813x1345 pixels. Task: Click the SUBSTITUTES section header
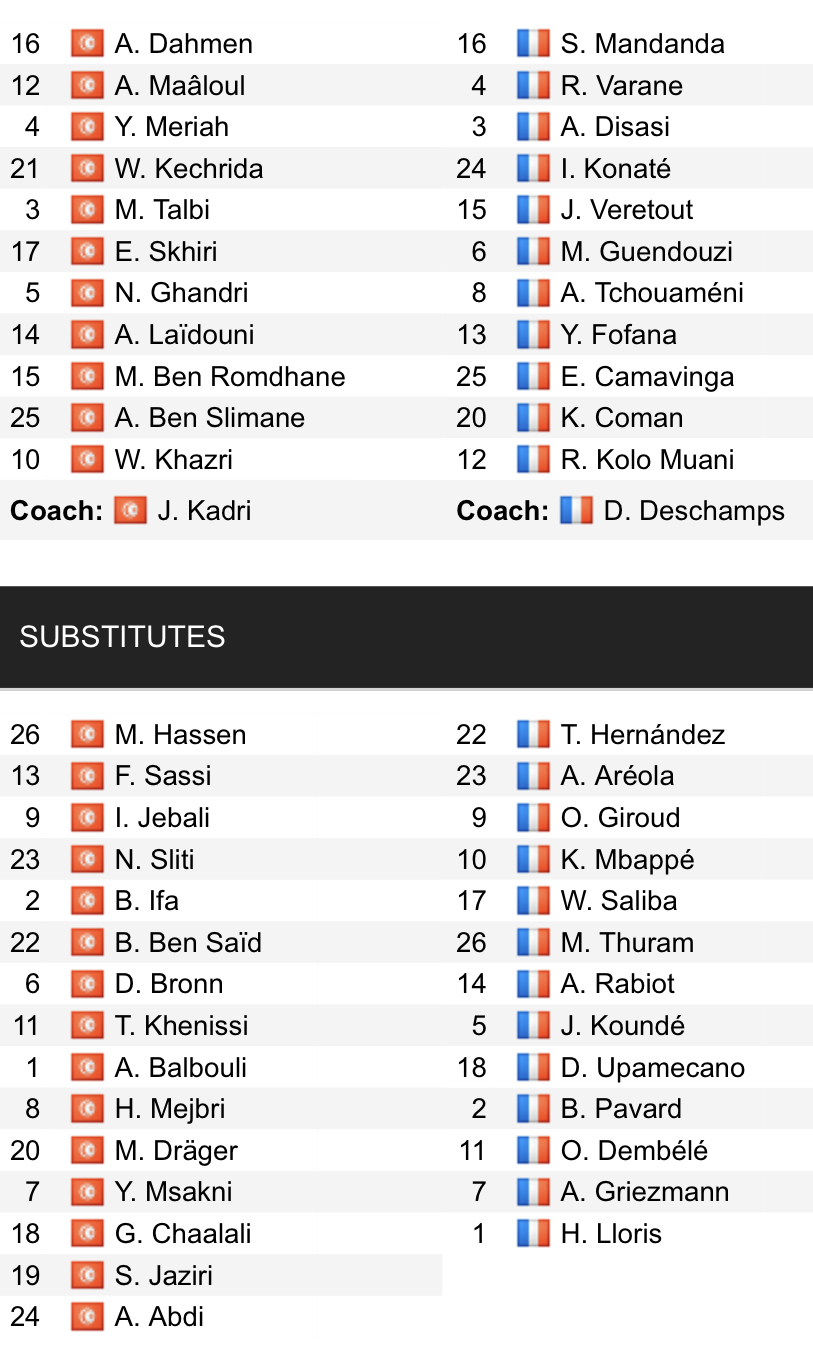pos(122,637)
